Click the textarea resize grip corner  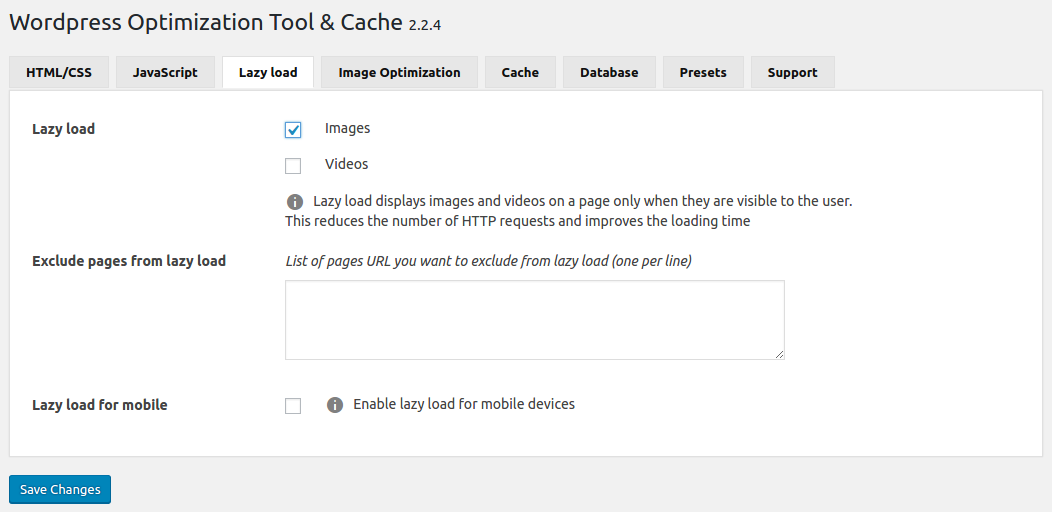click(780, 355)
